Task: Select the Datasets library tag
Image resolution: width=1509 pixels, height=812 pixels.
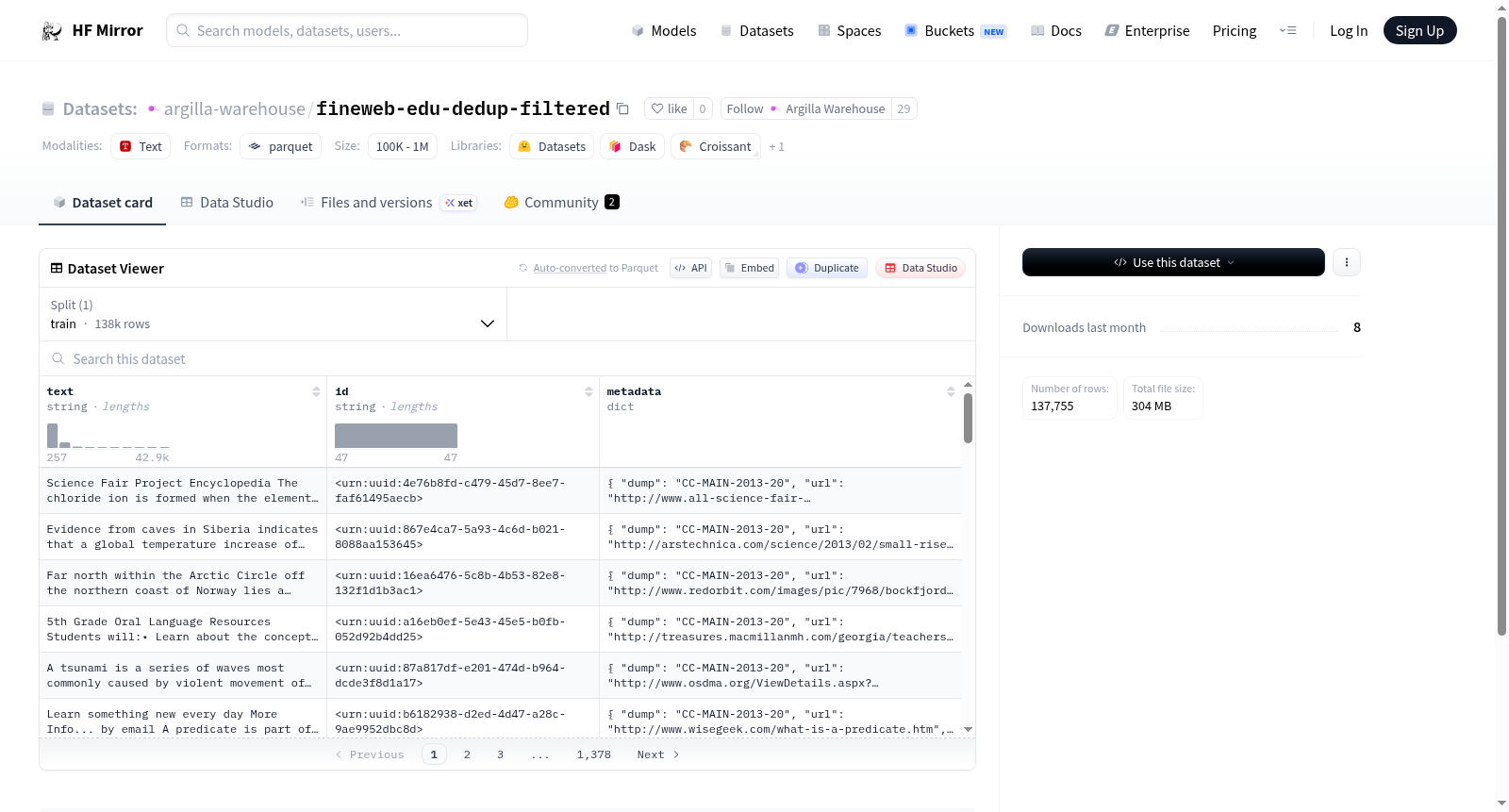Action: tap(552, 146)
